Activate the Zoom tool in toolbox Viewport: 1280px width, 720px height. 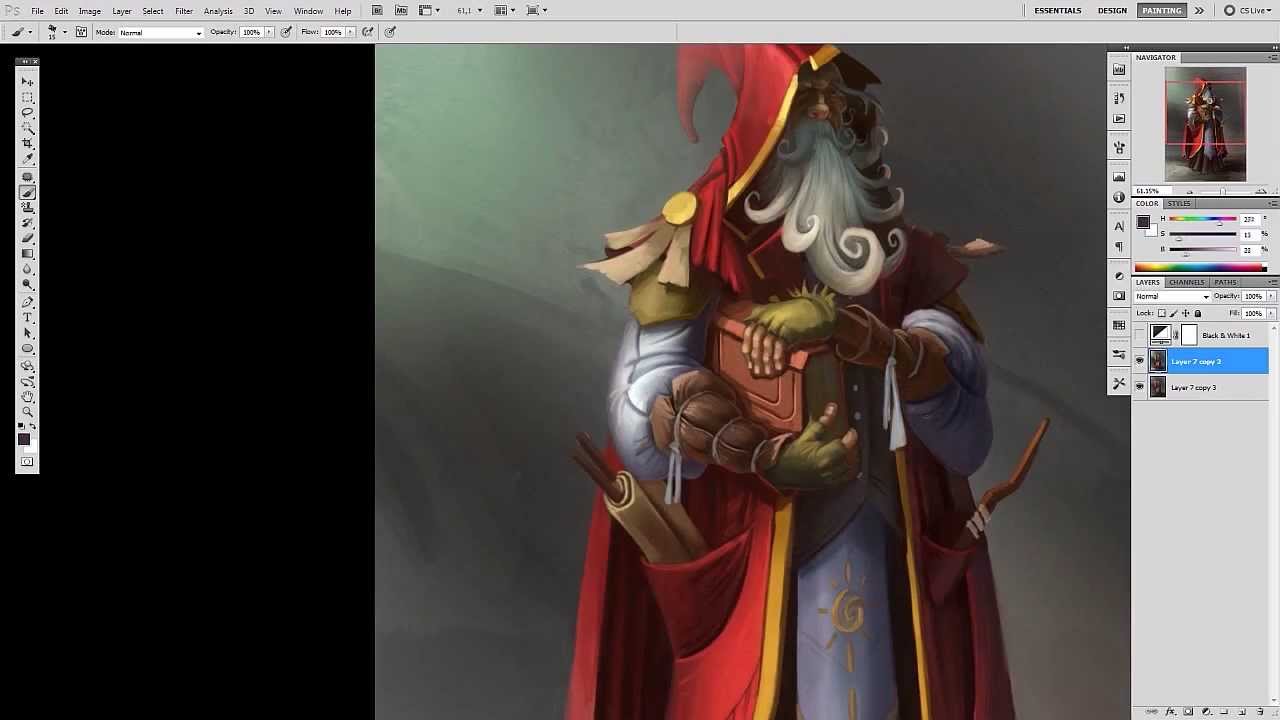pos(27,411)
